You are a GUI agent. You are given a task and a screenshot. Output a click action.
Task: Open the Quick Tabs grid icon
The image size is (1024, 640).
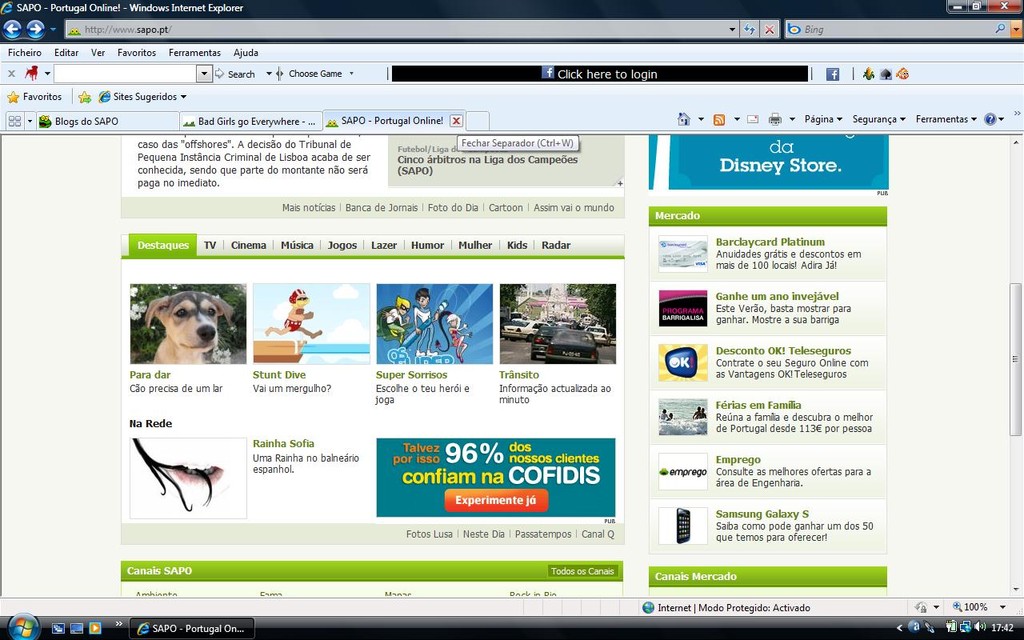pyautogui.click(x=14, y=121)
